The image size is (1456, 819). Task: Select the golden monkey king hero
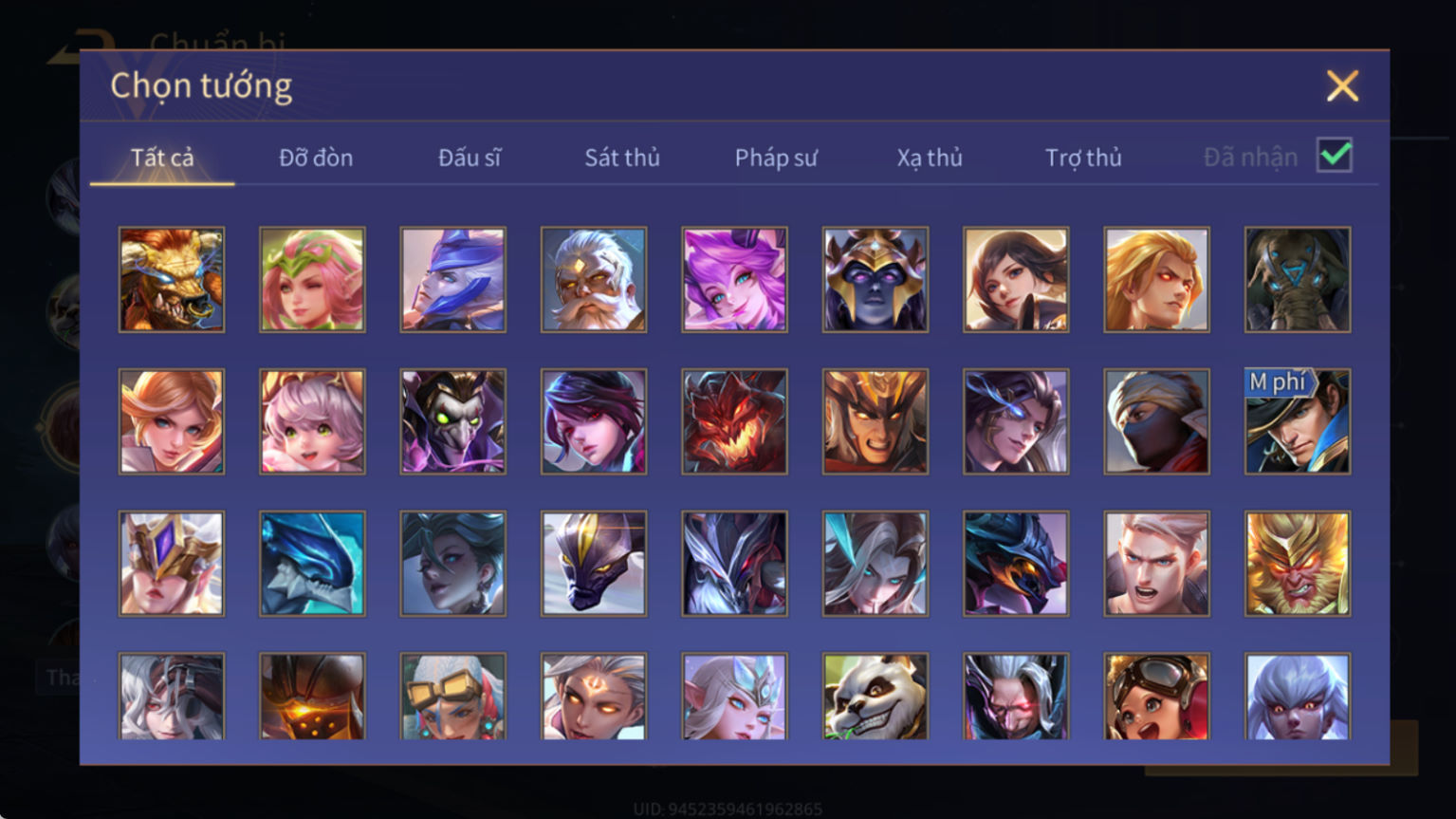tap(1298, 564)
